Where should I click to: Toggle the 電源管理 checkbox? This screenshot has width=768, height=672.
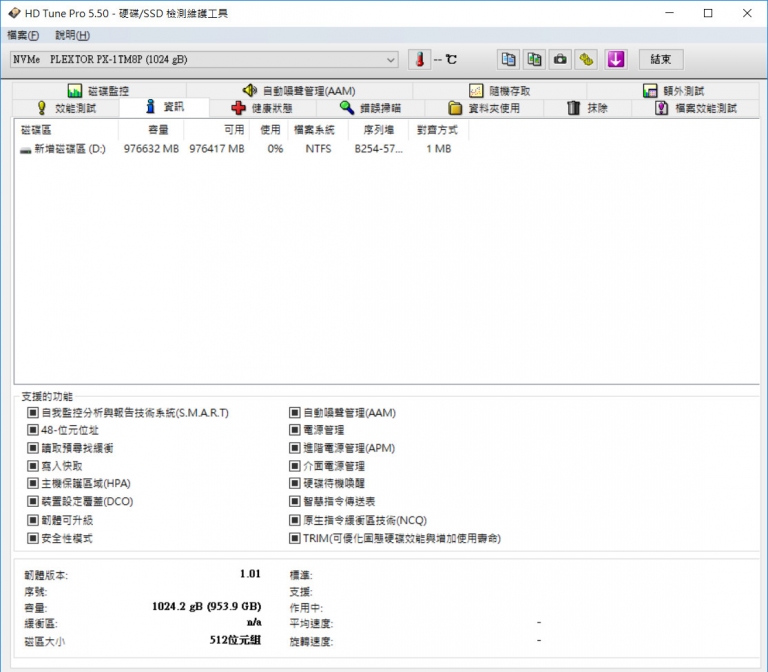point(294,431)
